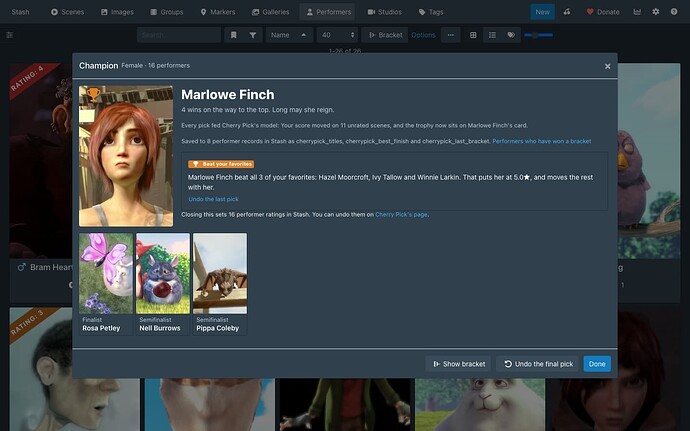The image size is (690, 431).
Task: Open Cherry Pick's page link
Action: (x=401, y=214)
